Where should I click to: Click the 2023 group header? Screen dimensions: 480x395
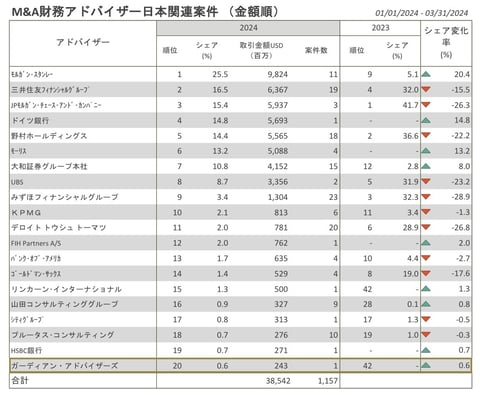point(380,28)
